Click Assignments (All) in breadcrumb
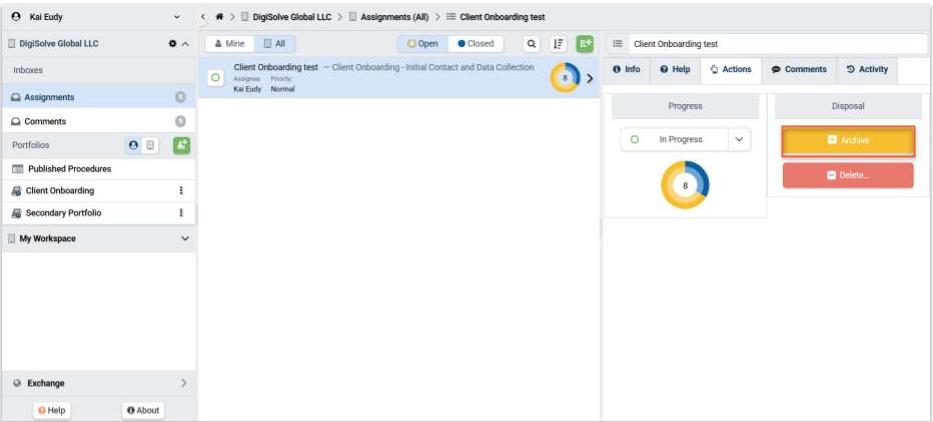Viewport: 933px width, 422px height. coord(395,17)
